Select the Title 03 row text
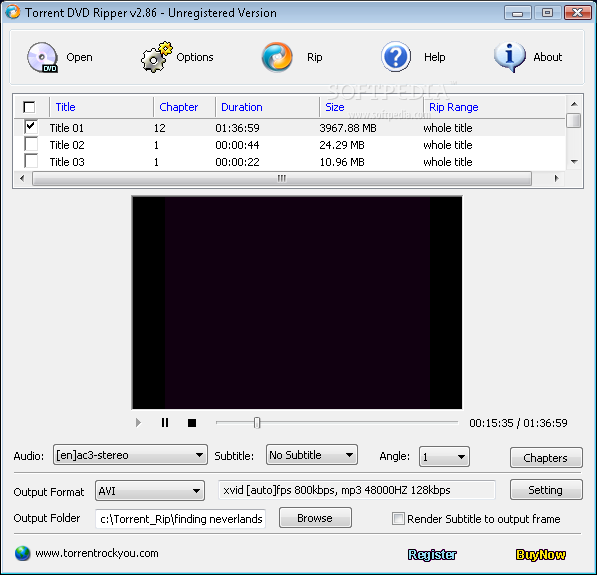 coord(67,162)
